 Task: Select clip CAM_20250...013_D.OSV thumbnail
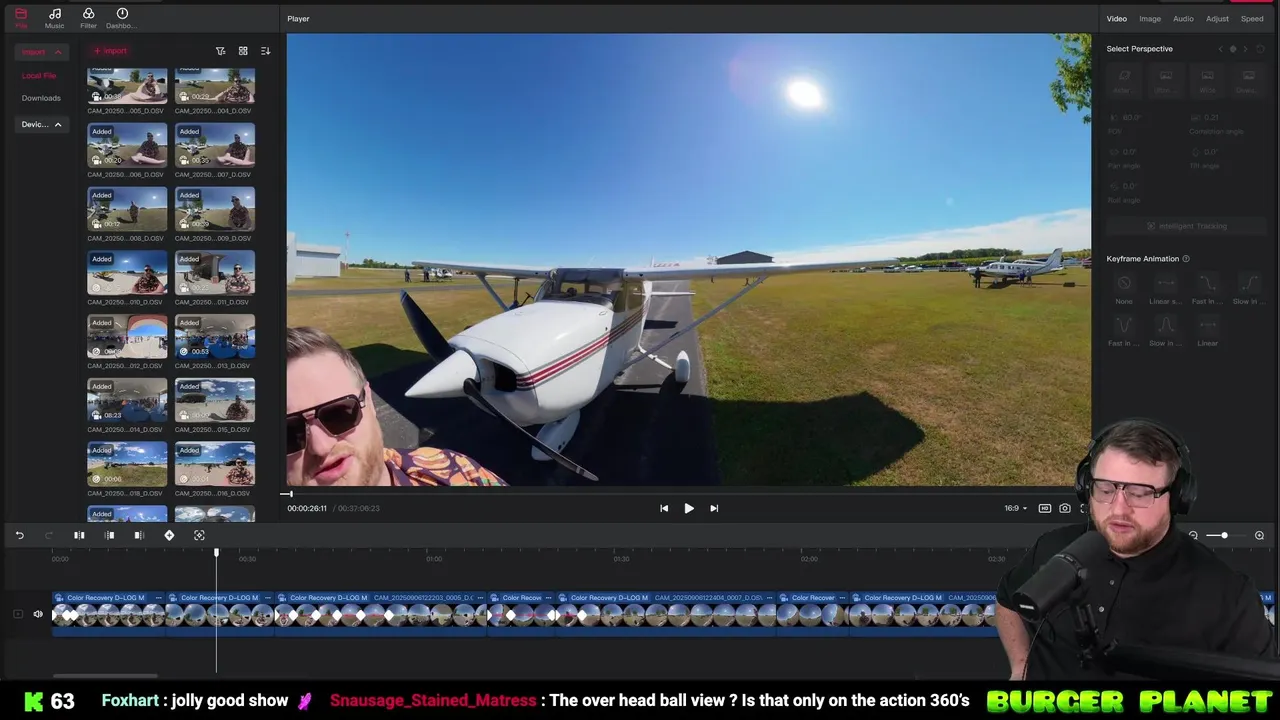pyautogui.click(x=215, y=337)
